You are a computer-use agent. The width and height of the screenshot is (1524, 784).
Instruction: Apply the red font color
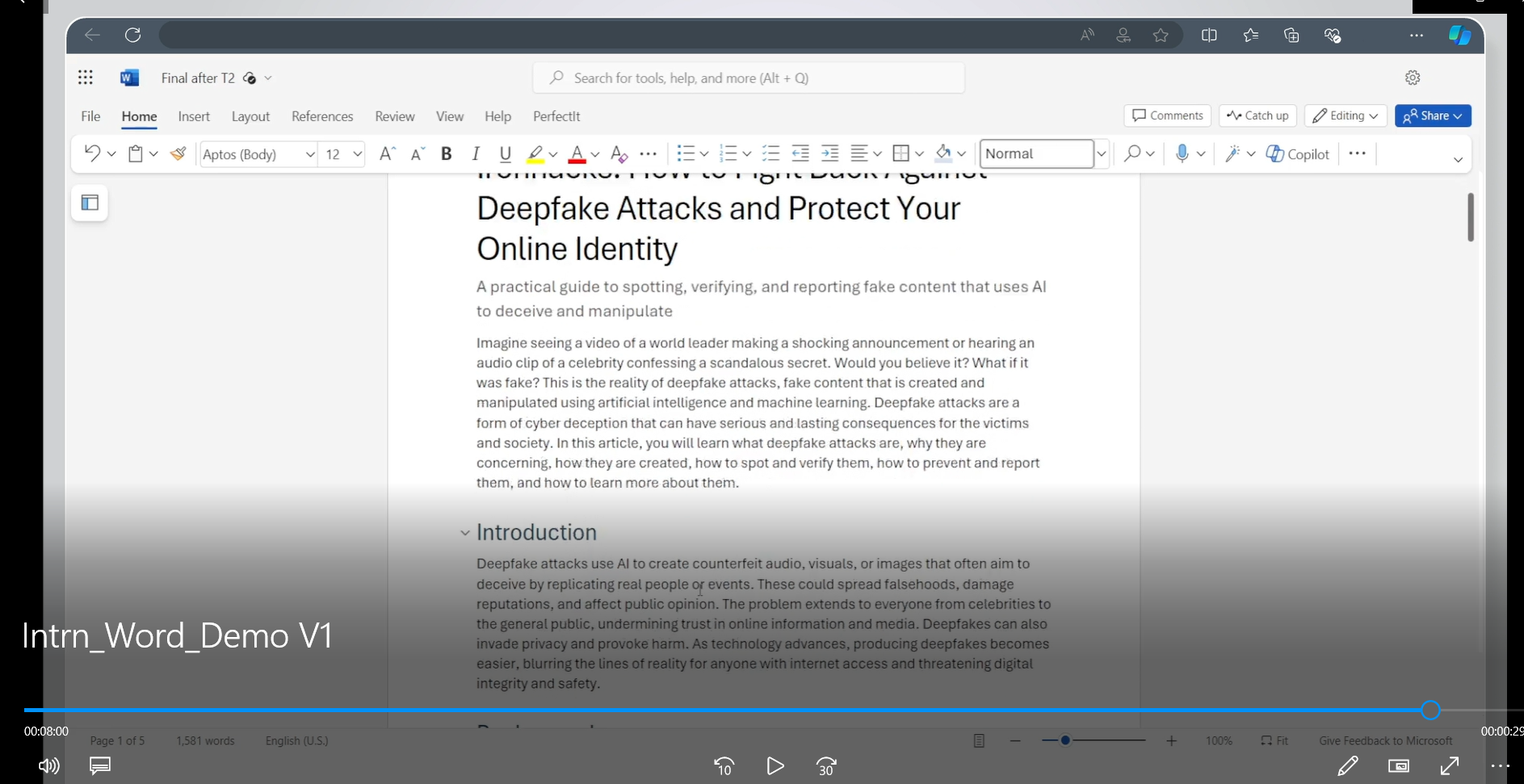pyautogui.click(x=577, y=153)
